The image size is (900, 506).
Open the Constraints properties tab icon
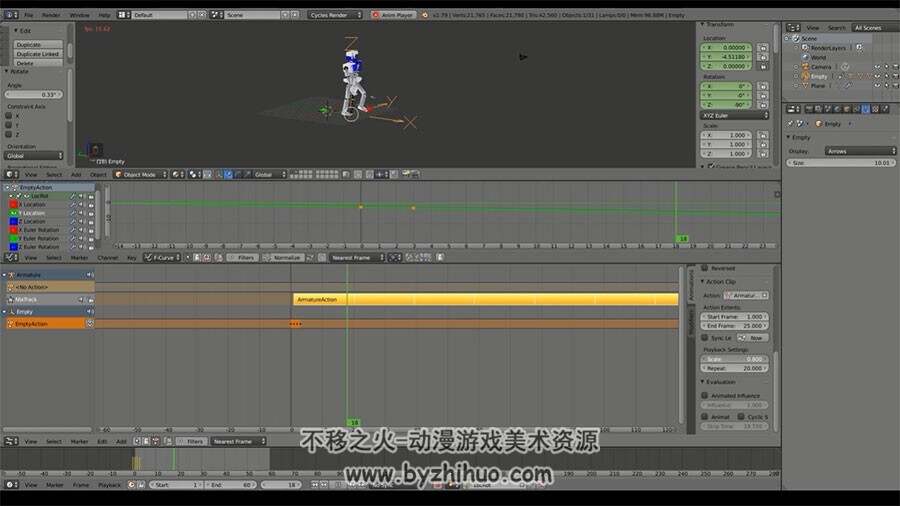coord(857,108)
